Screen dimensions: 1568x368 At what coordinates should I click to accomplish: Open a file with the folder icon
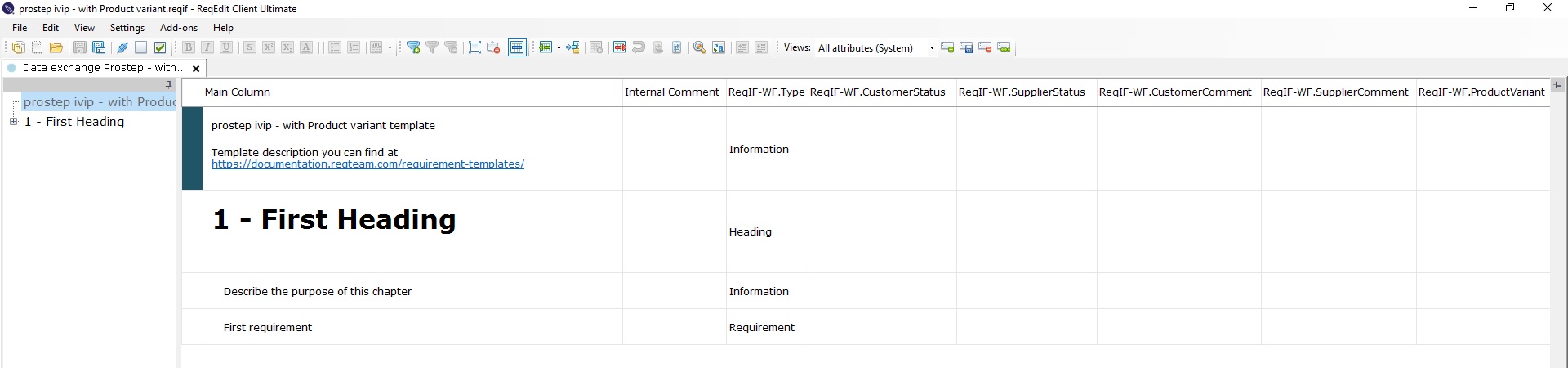[x=56, y=47]
